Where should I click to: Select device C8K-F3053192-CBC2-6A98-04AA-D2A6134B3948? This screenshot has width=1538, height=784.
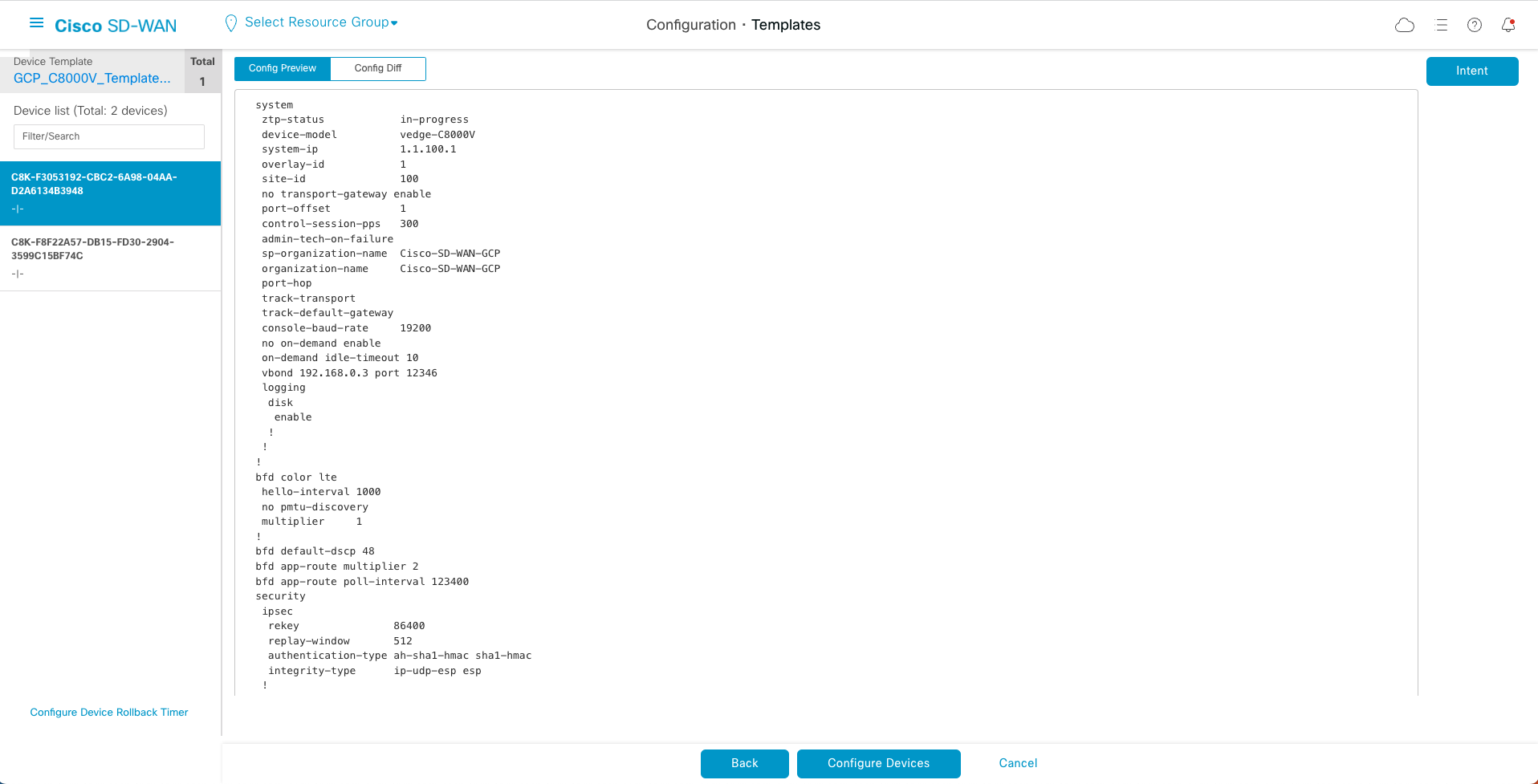[110, 193]
